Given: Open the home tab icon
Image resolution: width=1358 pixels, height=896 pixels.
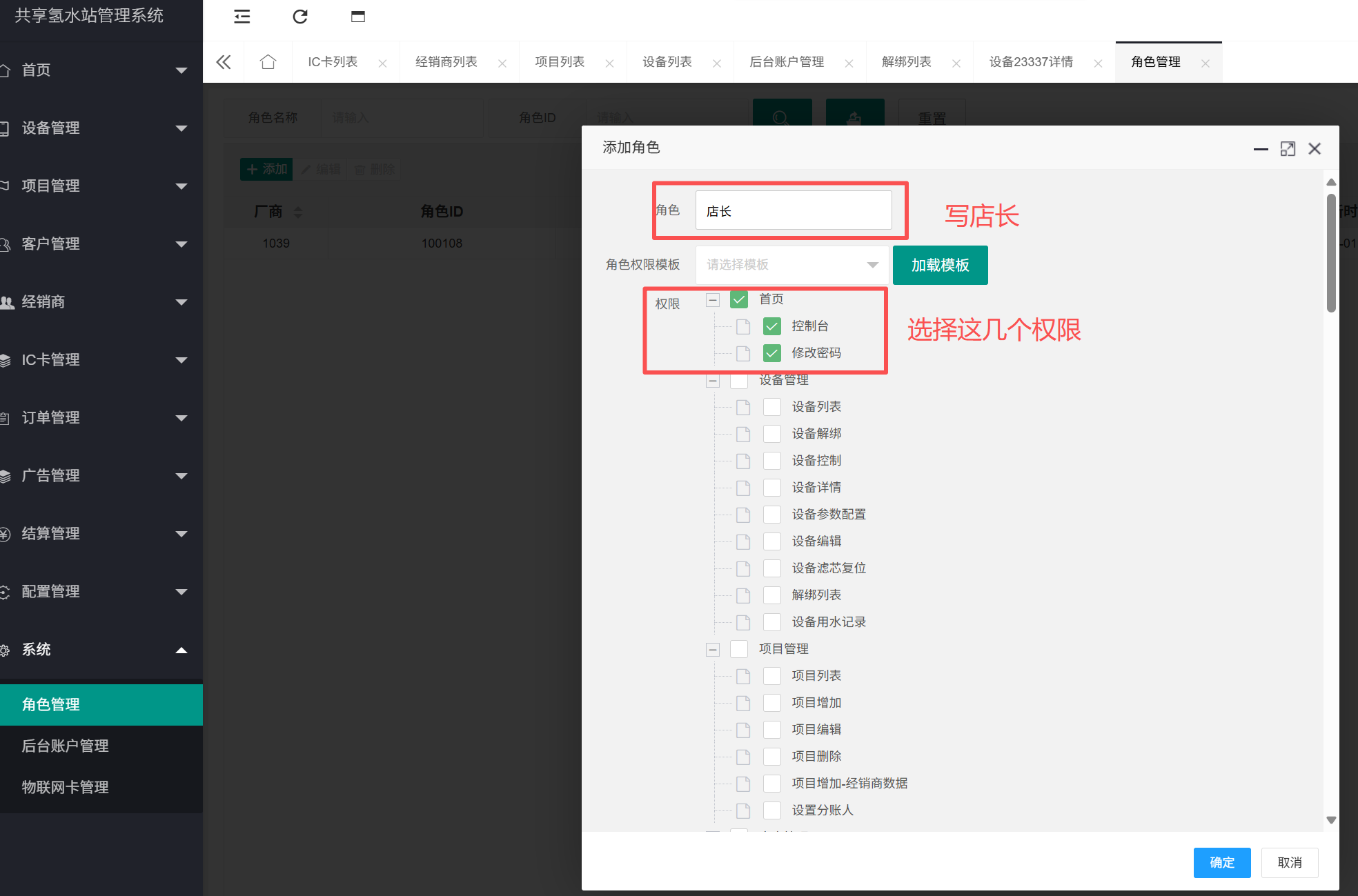Looking at the screenshot, I should point(268,62).
